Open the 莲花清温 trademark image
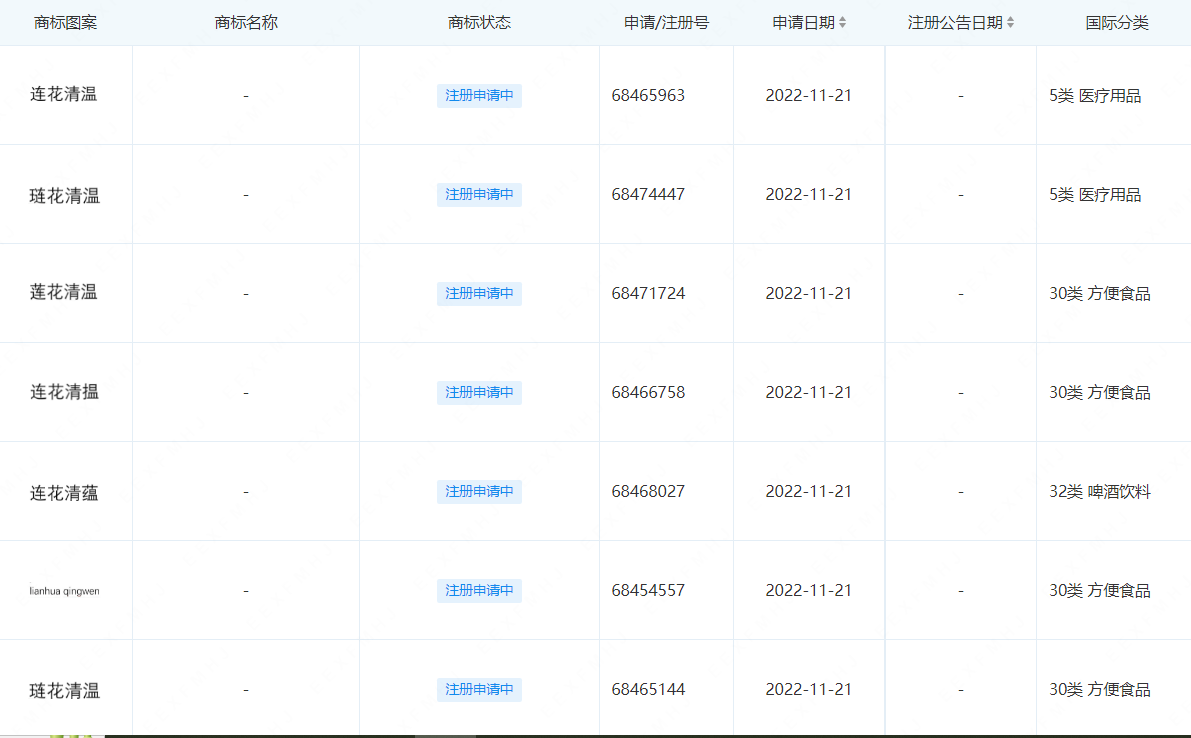The image size is (1191, 738). pyautogui.click(x=64, y=292)
